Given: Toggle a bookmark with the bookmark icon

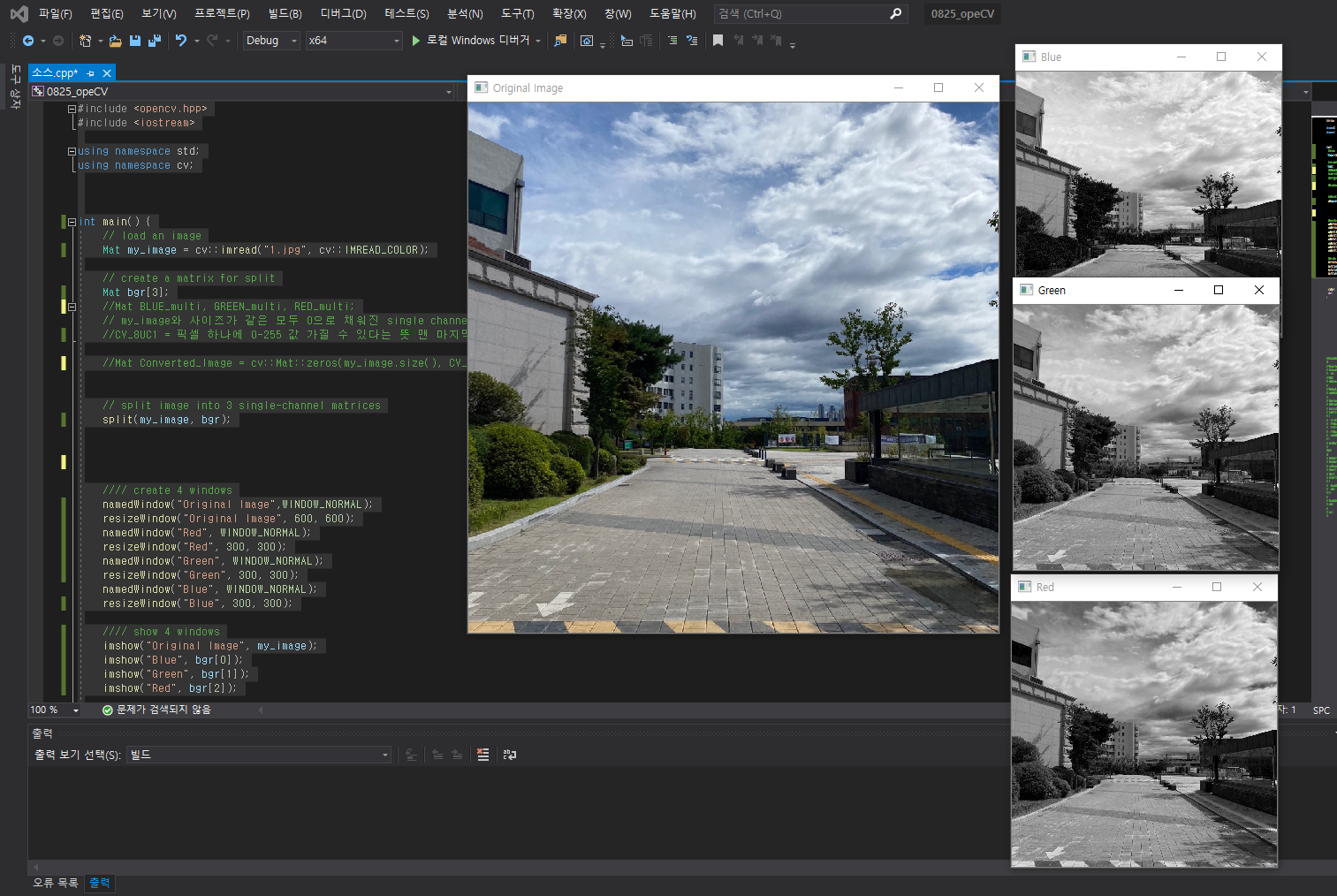Looking at the screenshot, I should coord(718,41).
